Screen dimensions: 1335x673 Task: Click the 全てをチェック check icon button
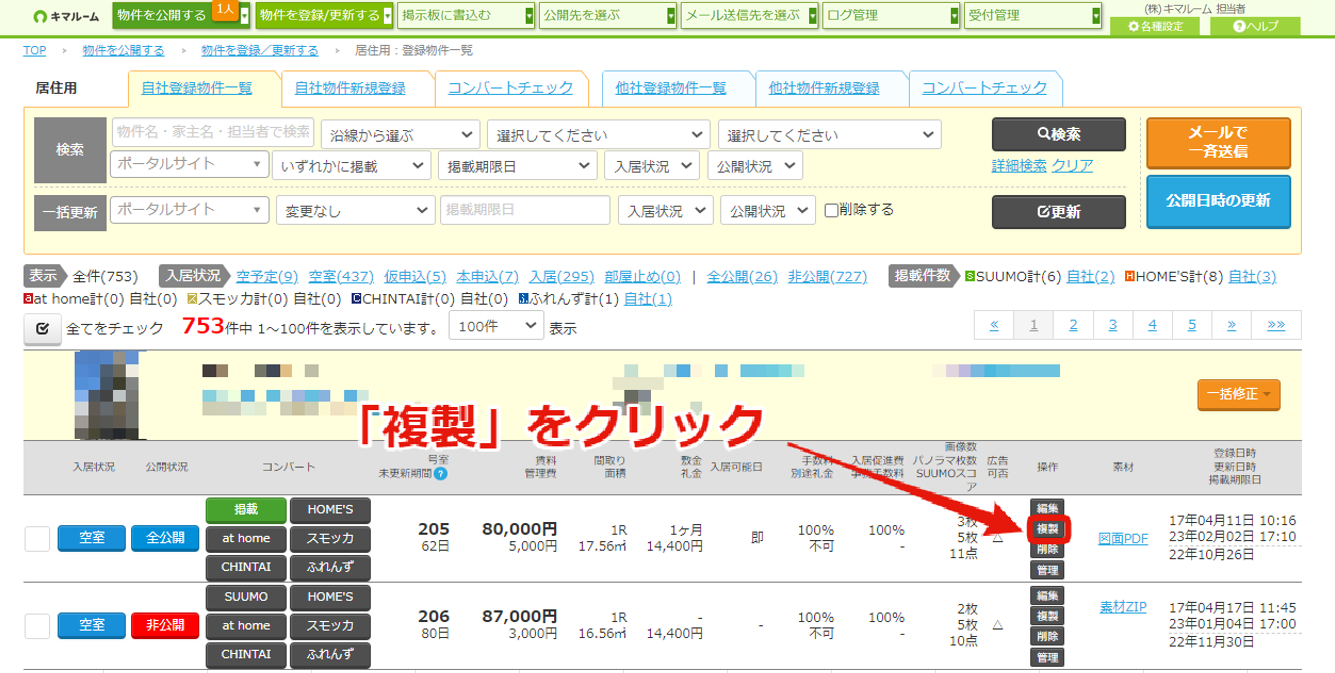(42, 328)
